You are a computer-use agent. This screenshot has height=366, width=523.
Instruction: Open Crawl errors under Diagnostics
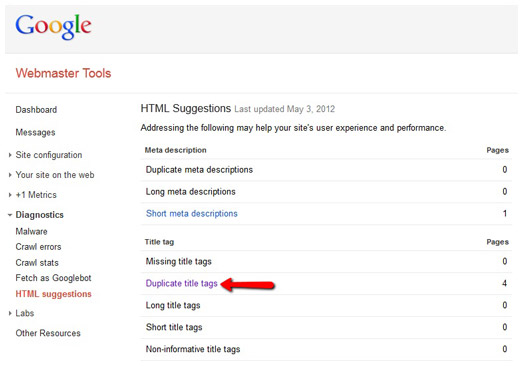point(38,247)
